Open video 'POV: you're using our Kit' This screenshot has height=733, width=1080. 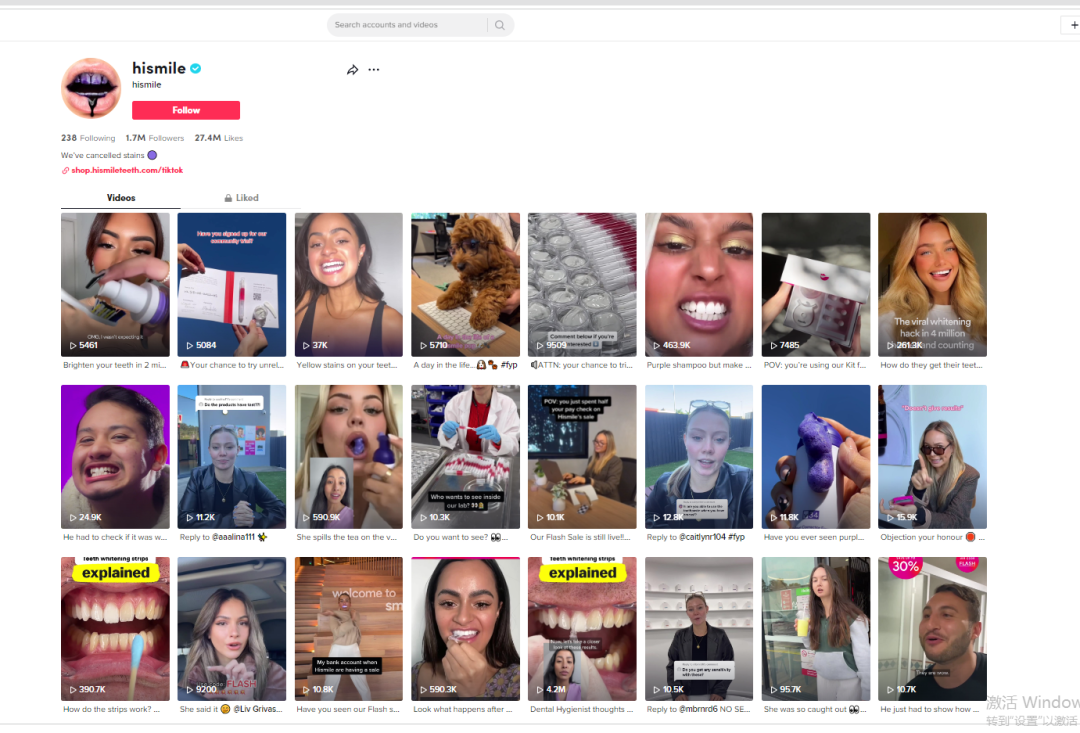(816, 285)
